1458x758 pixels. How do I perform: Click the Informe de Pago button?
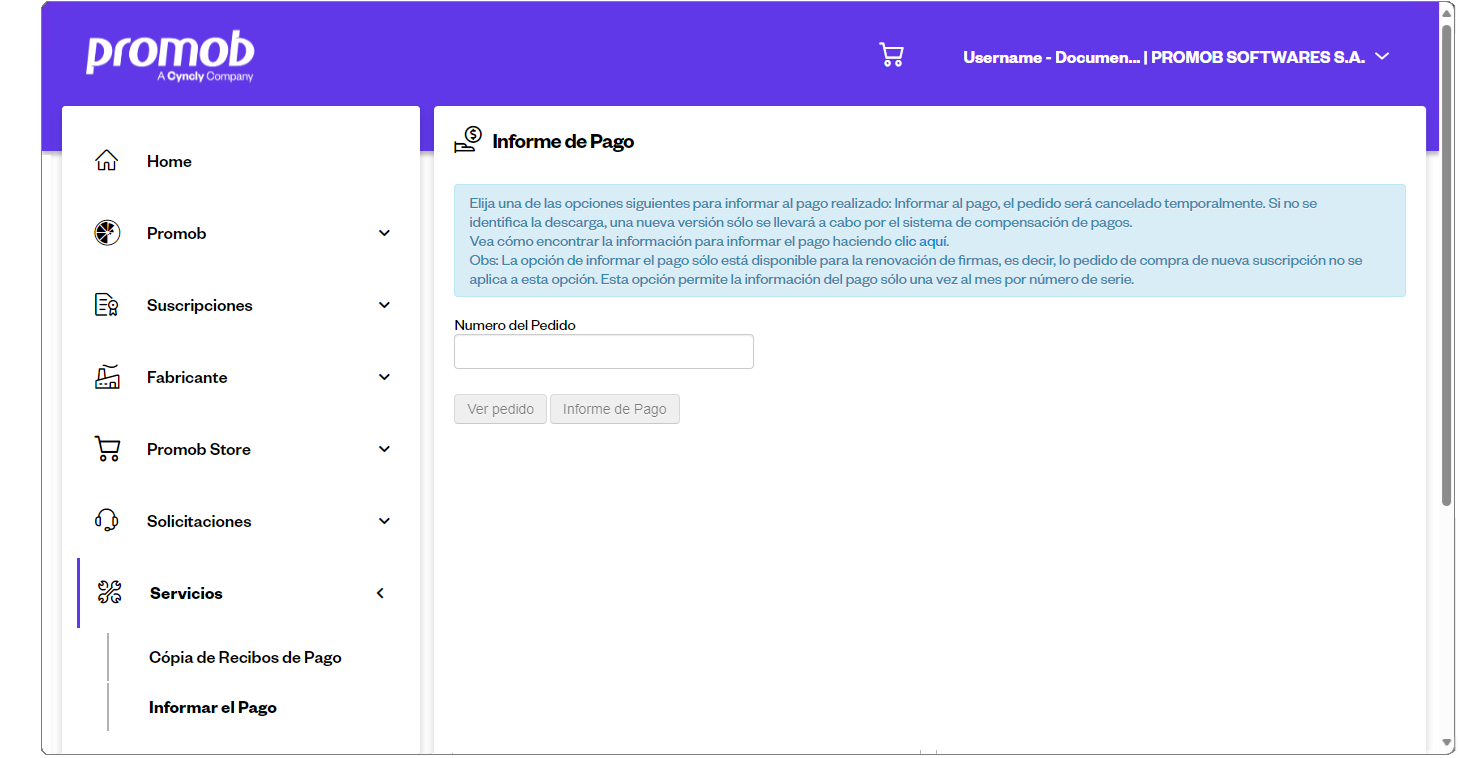[x=615, y=409]
